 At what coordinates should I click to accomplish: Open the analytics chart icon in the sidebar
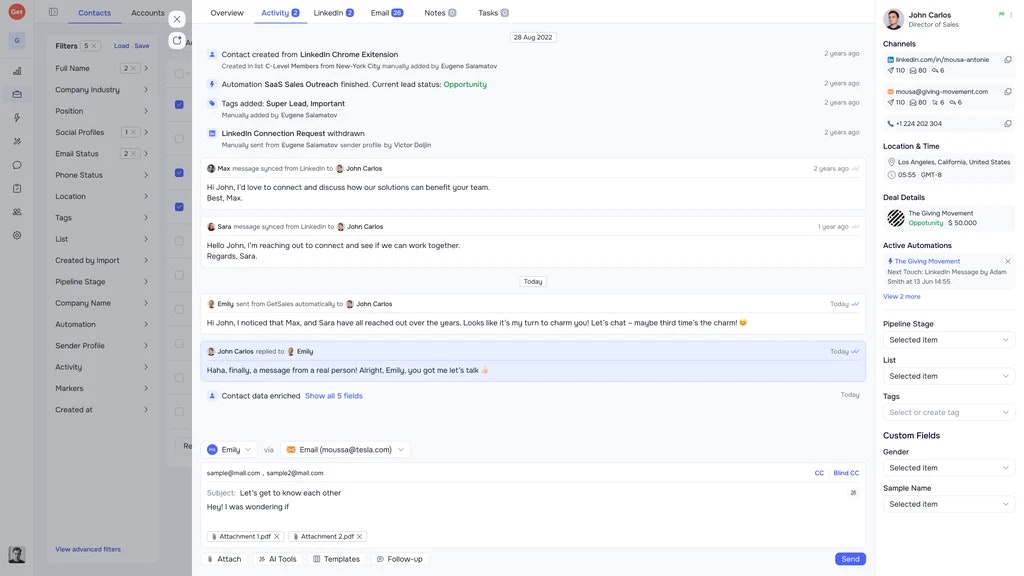[x=17, y=71]
